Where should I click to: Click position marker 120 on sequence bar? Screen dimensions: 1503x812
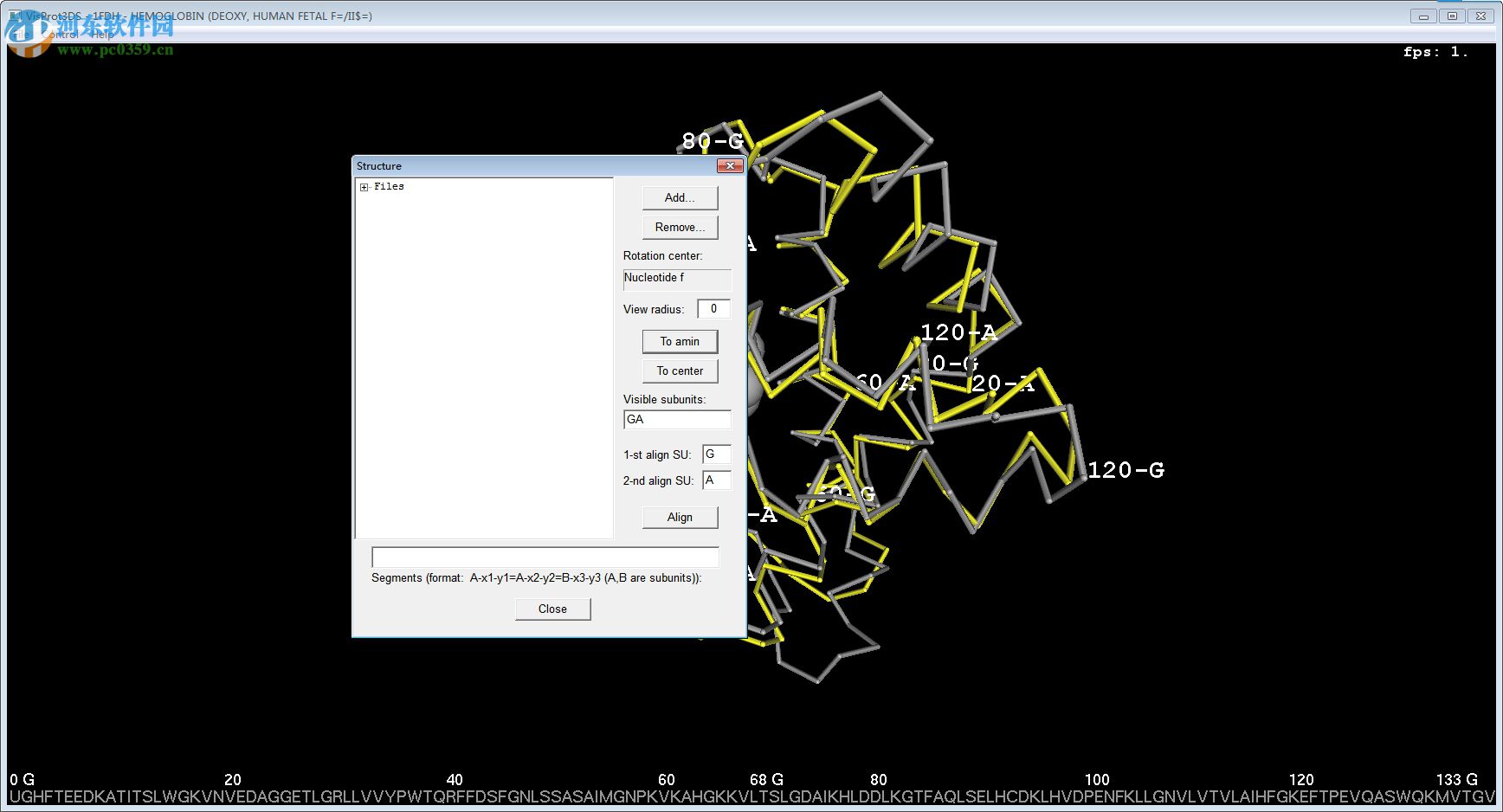pyautogui.click(x=1301, y=780)
